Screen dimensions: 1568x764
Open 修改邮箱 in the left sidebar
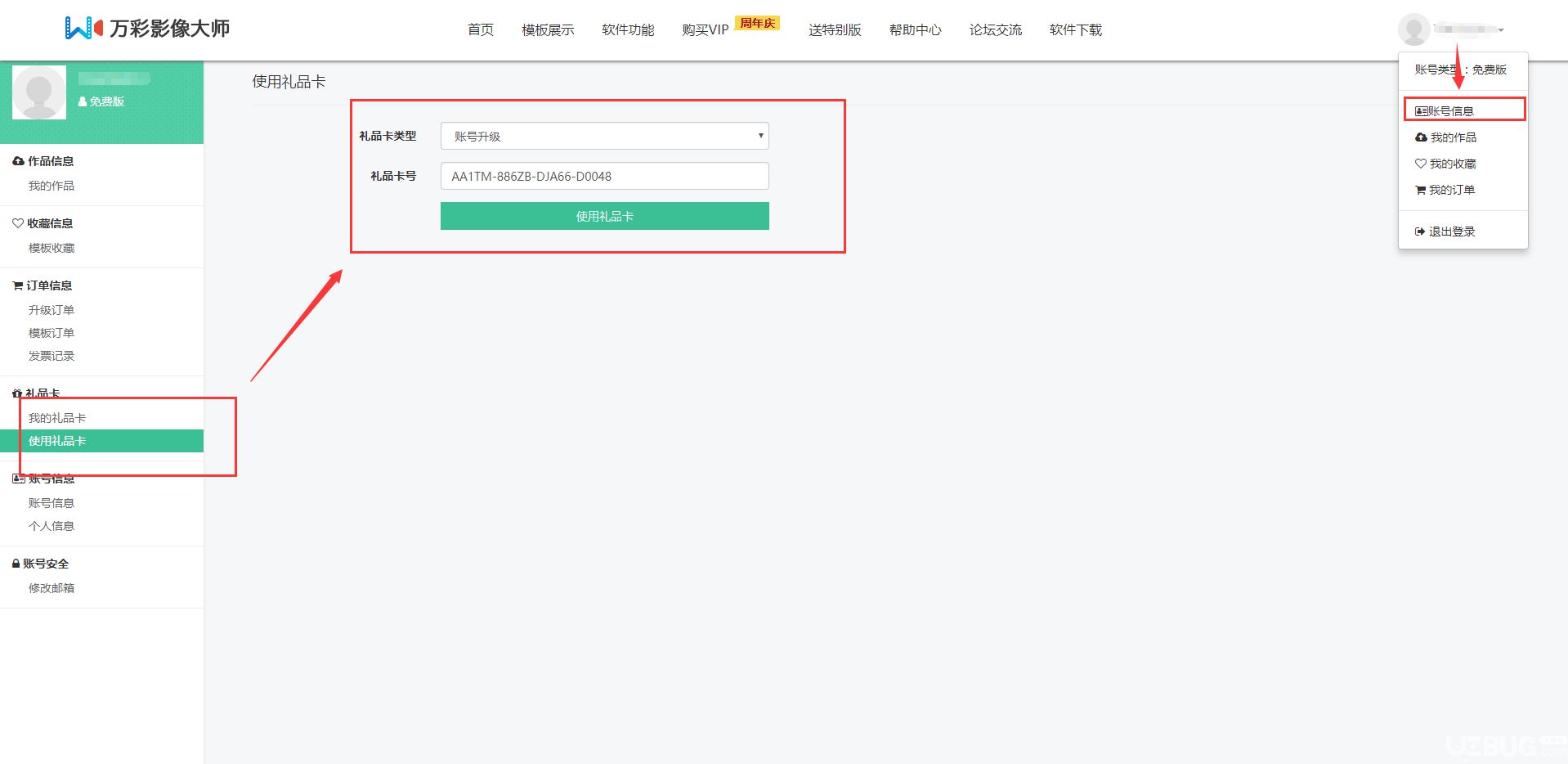[52, 588]
